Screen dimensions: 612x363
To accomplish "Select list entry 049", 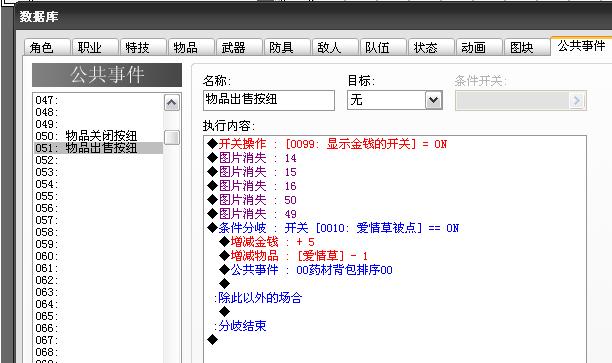I will 98,124.
